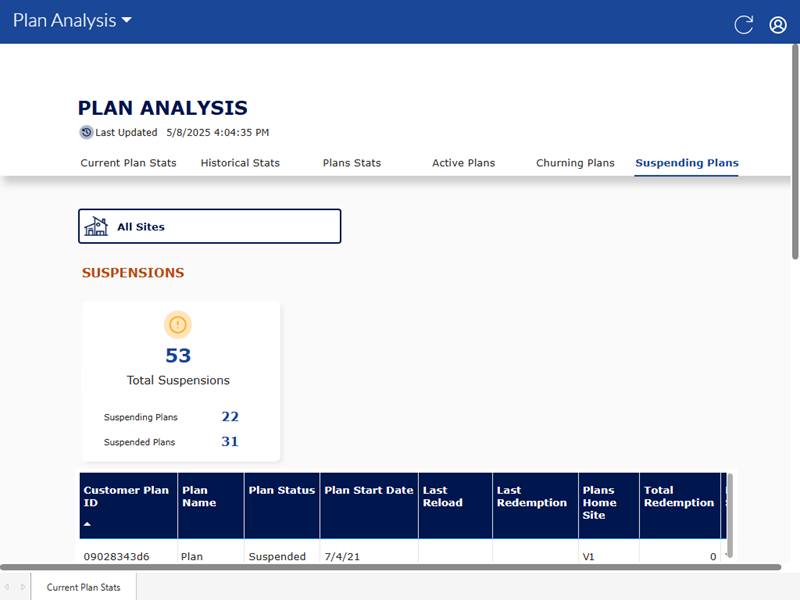Viewport: 800px width, 600px height.
Task: Click the Total Suspensions label
Action: [178, 380]
